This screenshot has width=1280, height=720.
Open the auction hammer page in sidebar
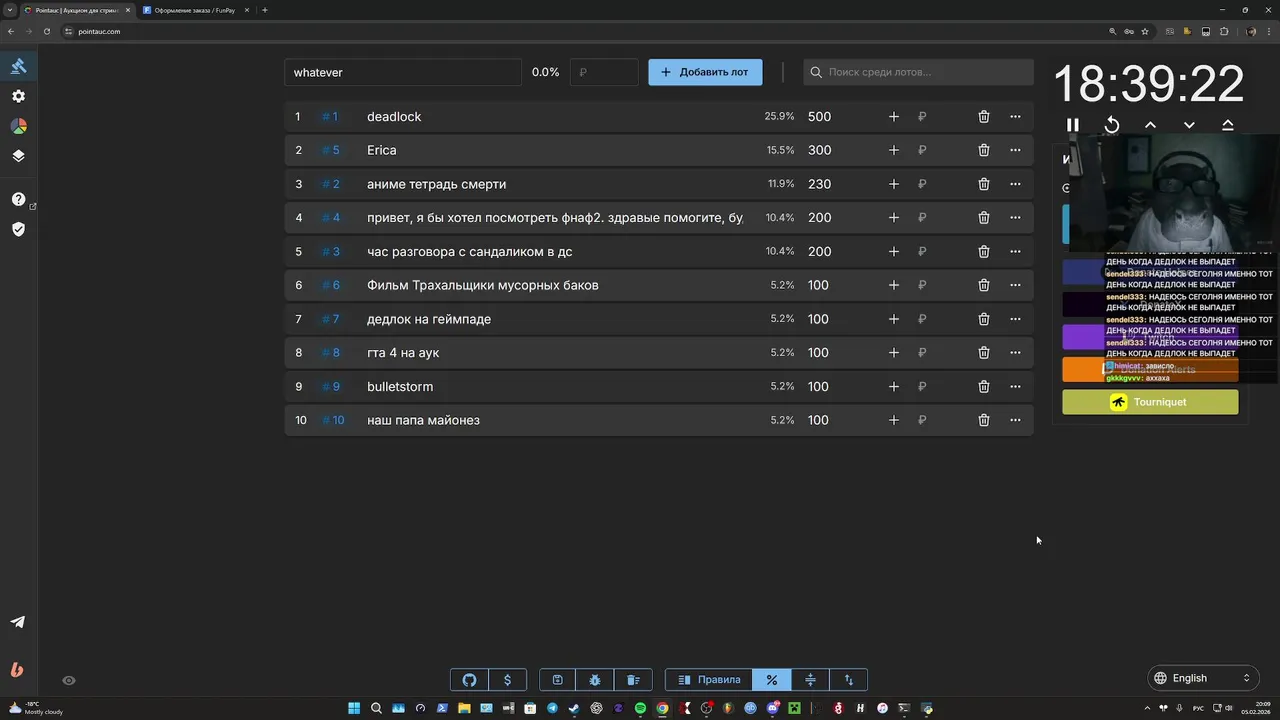(x=18, y=66)
